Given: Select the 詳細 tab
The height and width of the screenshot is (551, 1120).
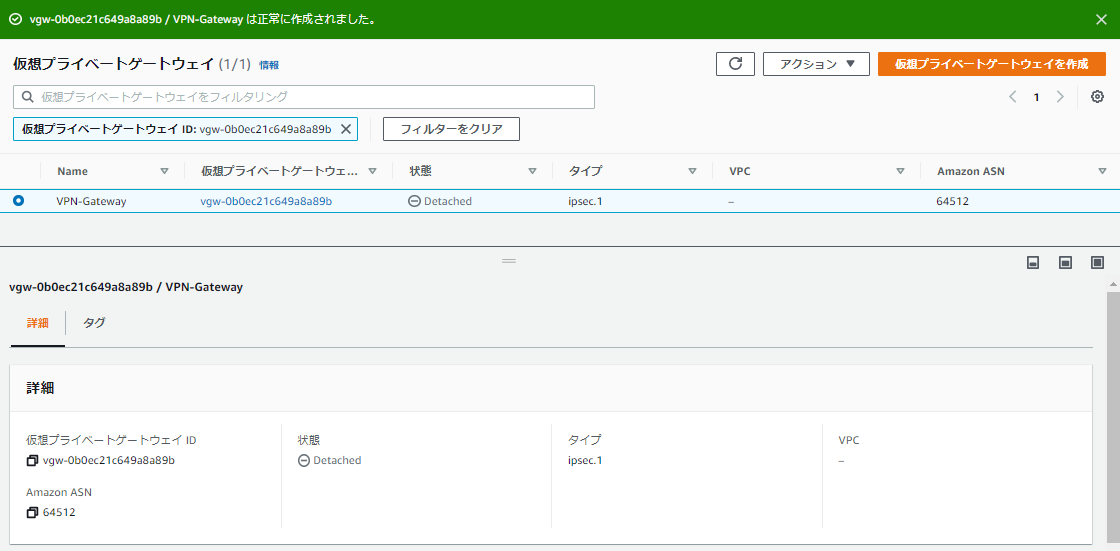Looking at the screenshot, I should click(38, 323).
